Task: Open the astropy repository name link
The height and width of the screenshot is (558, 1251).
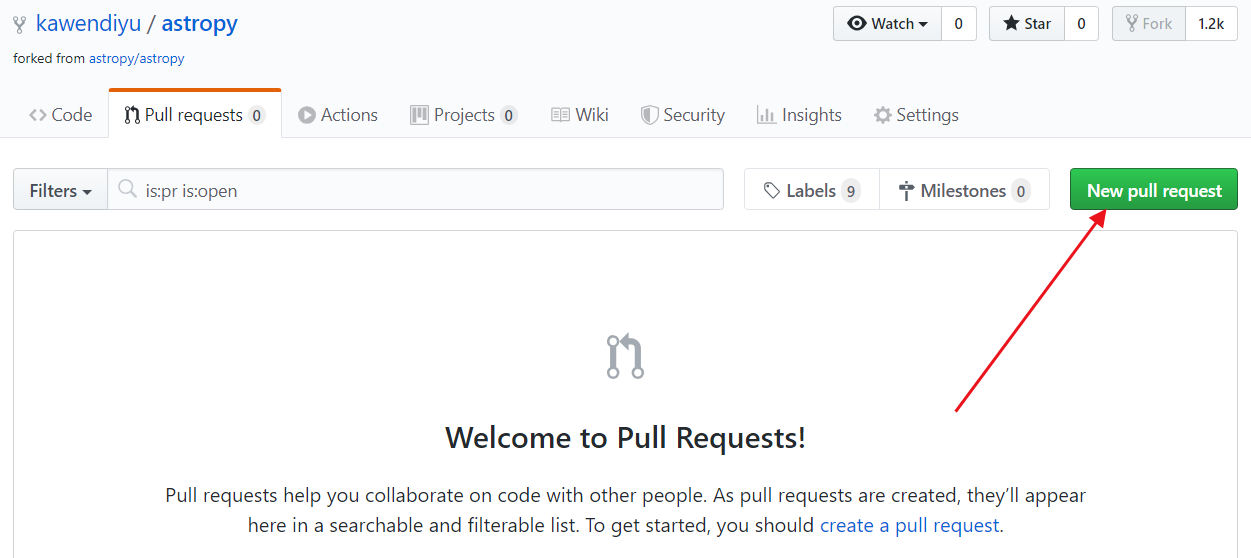Action: 200,23
